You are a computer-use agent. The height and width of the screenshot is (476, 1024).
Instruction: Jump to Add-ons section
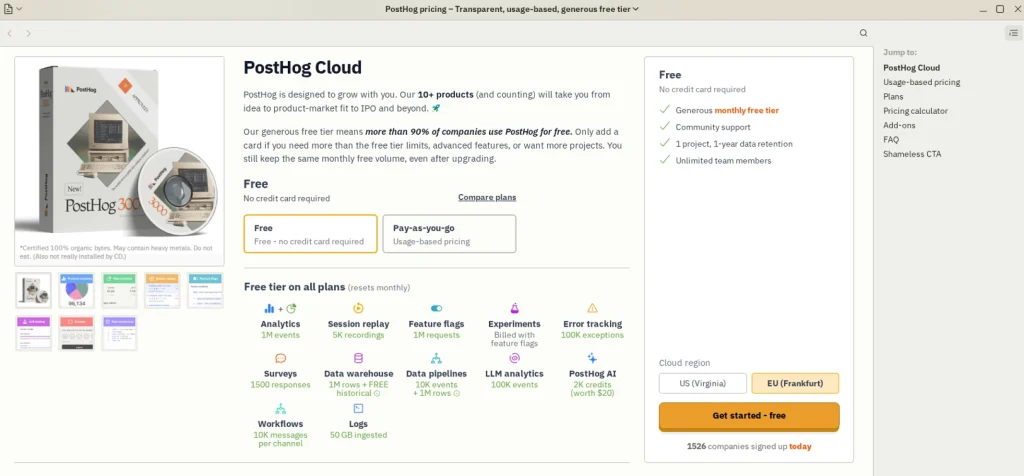coord(899,125)
